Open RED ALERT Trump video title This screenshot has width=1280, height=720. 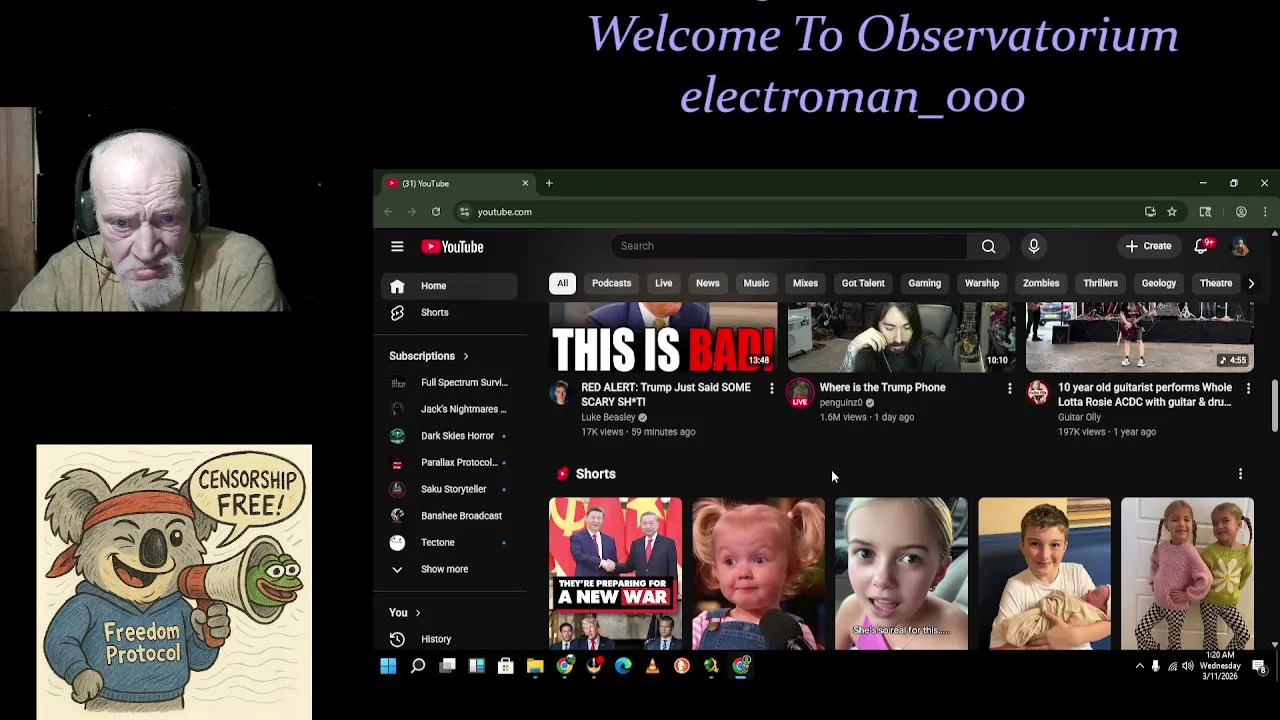[666, 395]
